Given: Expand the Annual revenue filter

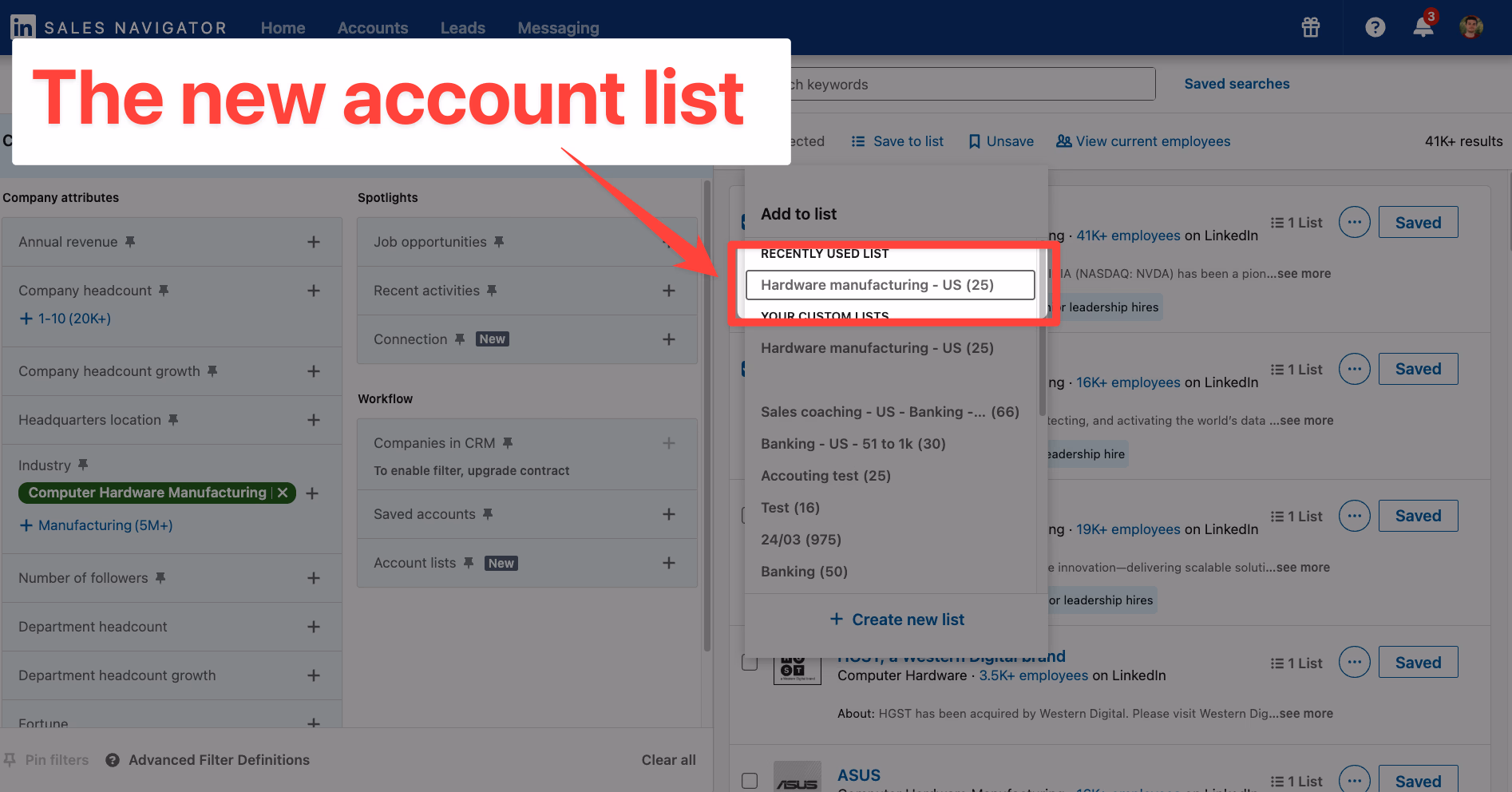Looking at the screenshot, I should [314, 242].
